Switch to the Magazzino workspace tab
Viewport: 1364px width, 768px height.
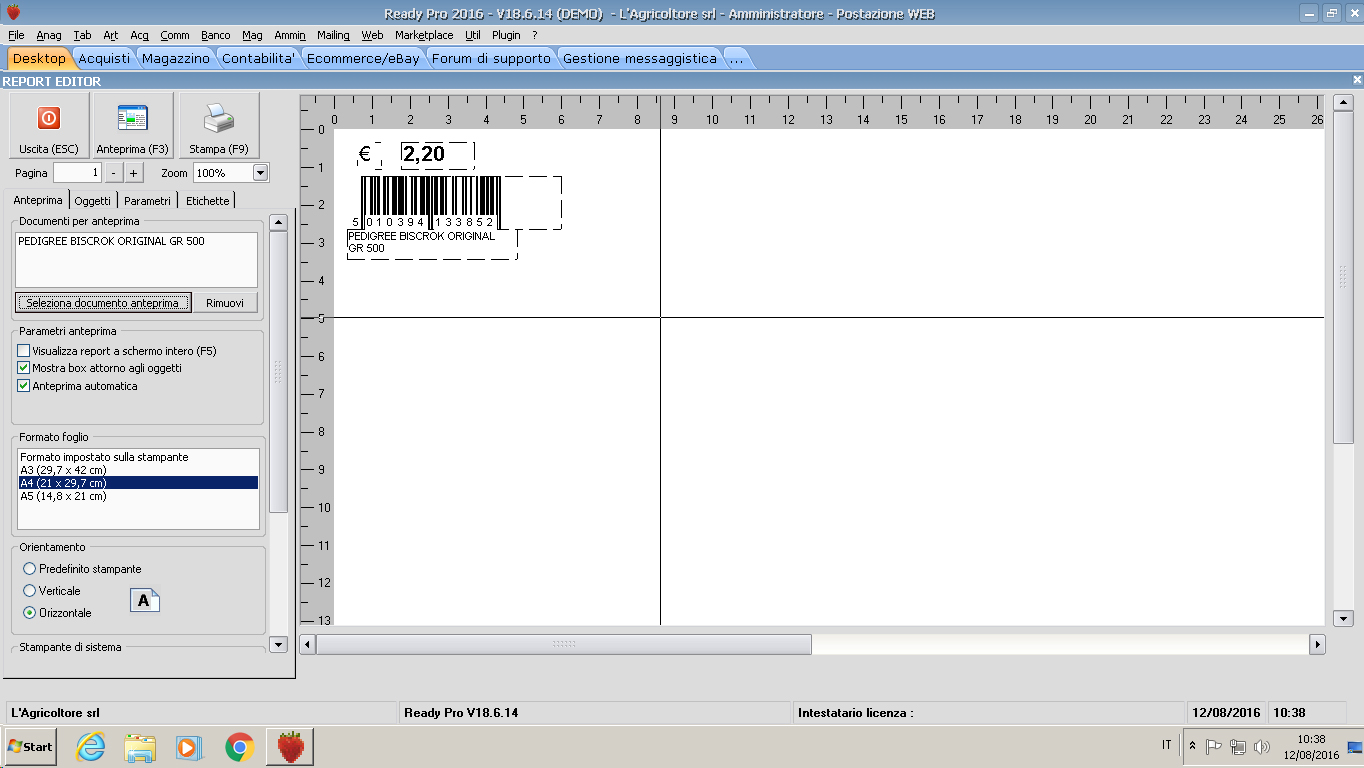click(176, 58)
